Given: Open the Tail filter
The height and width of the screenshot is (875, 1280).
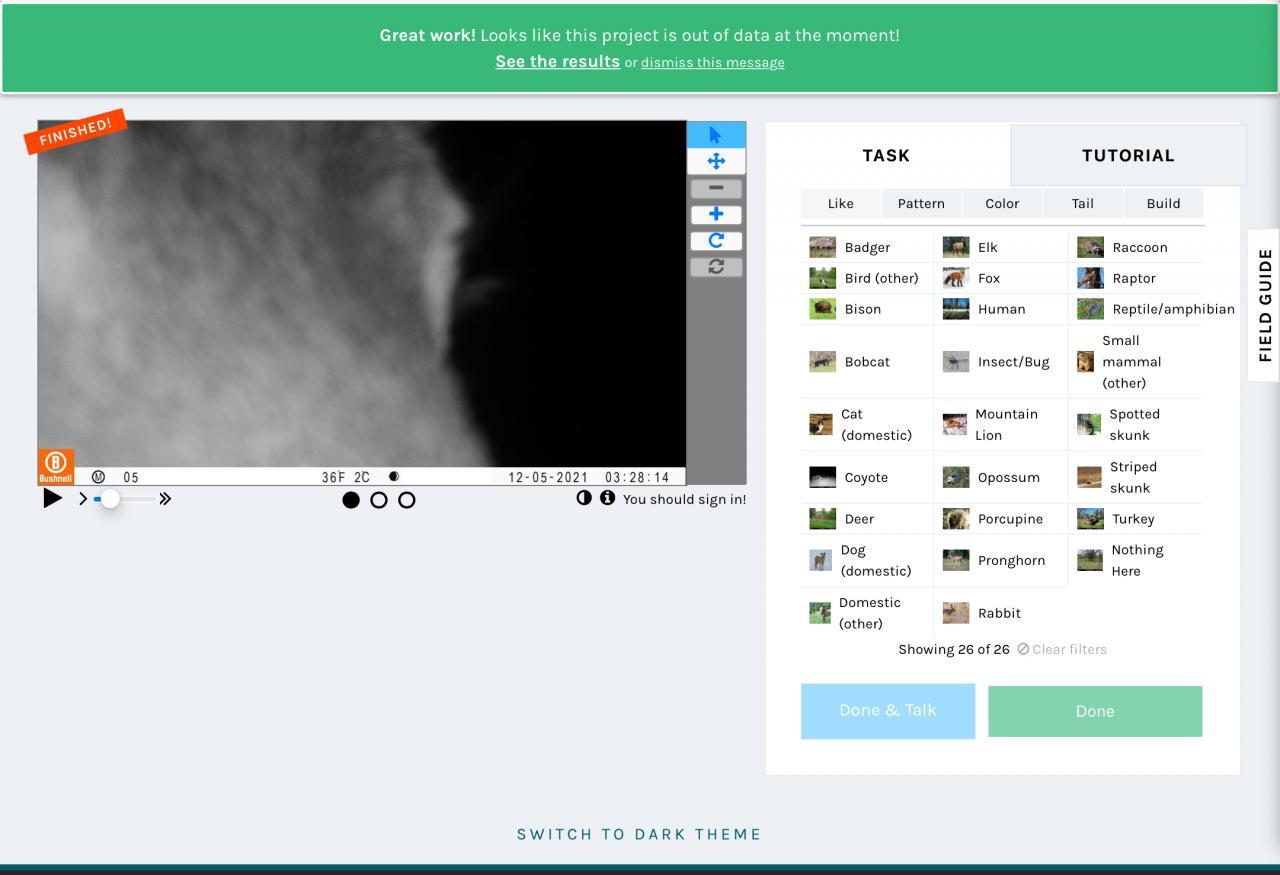Looking at the screenshot, I should click(1083, 203).
